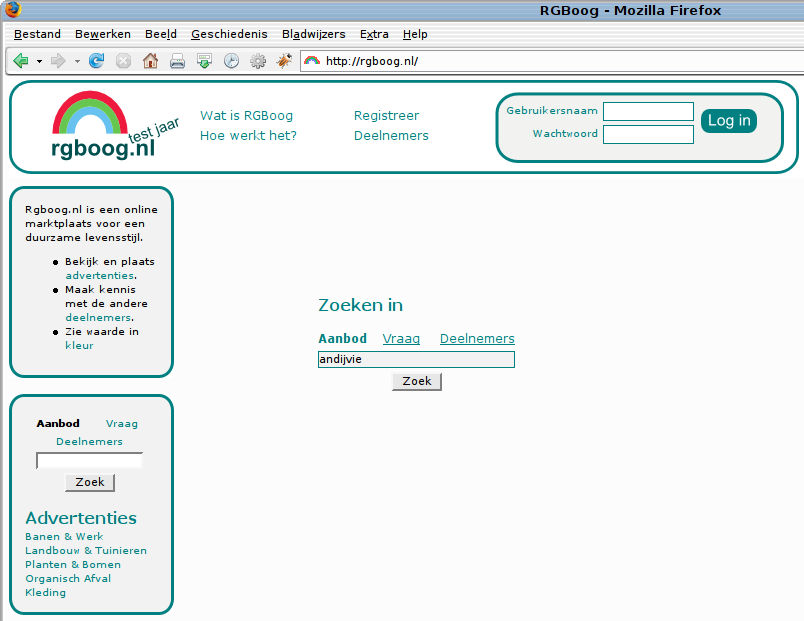This screenshot has width=804, height=621.
Task: Open the downloads toolbar icon
Action: 204,61
